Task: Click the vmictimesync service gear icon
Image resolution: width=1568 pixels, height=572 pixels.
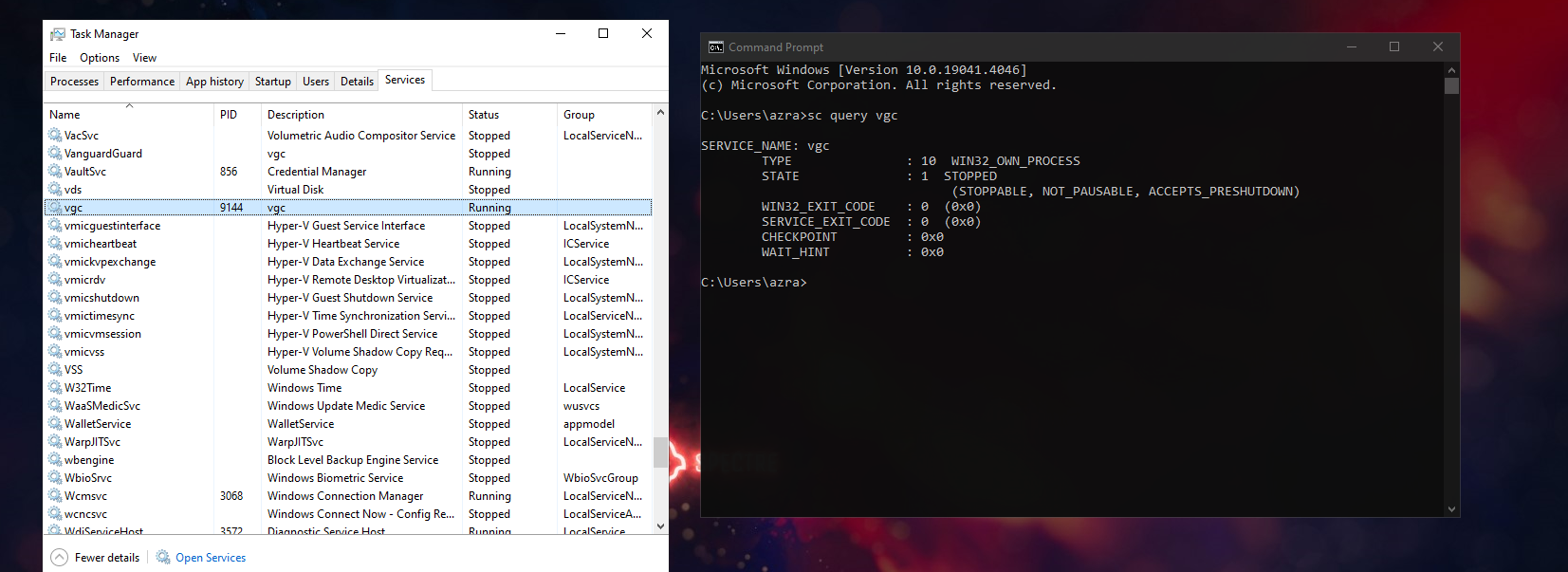Action: [55, 316]
